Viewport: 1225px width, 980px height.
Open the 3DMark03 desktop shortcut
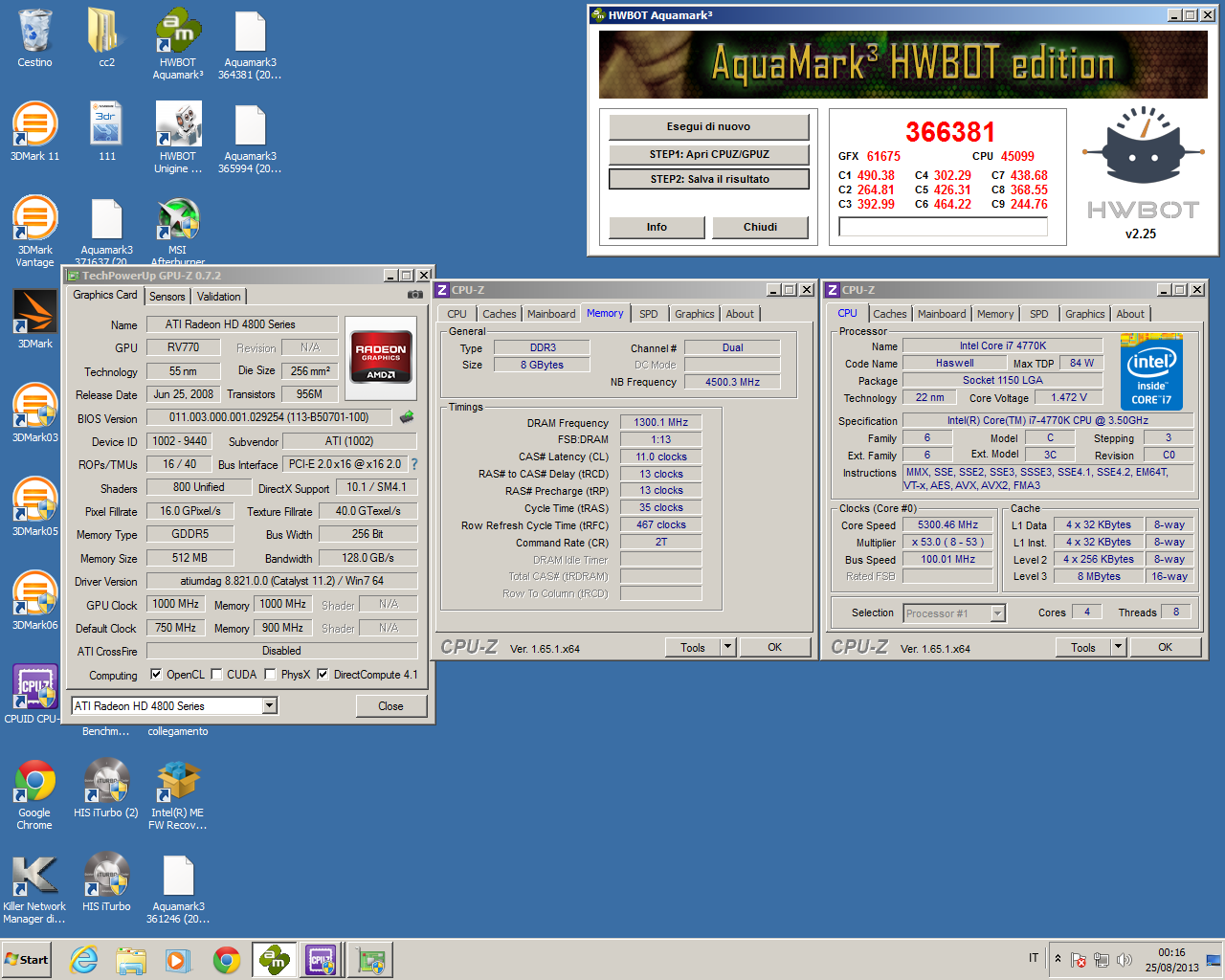click(34, 413)
